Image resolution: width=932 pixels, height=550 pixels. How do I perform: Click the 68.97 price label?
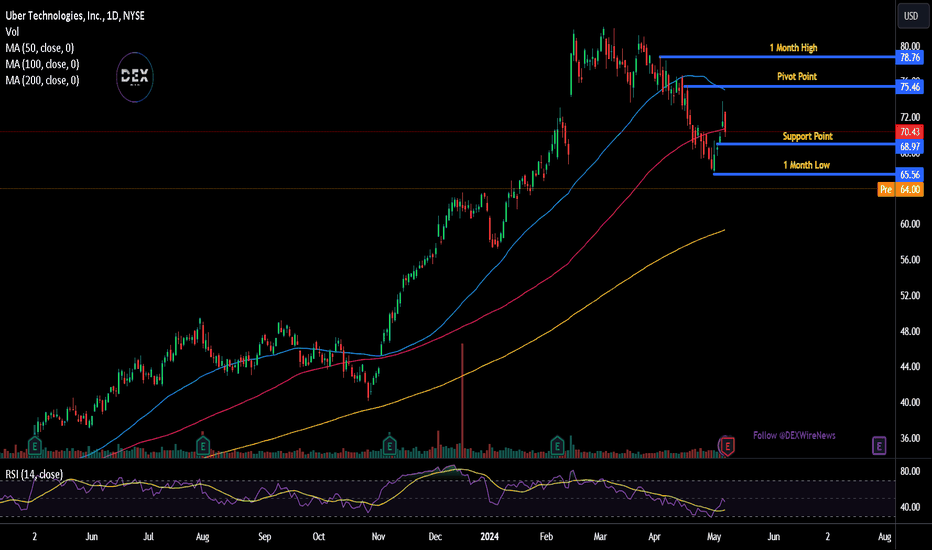(910, 146)
